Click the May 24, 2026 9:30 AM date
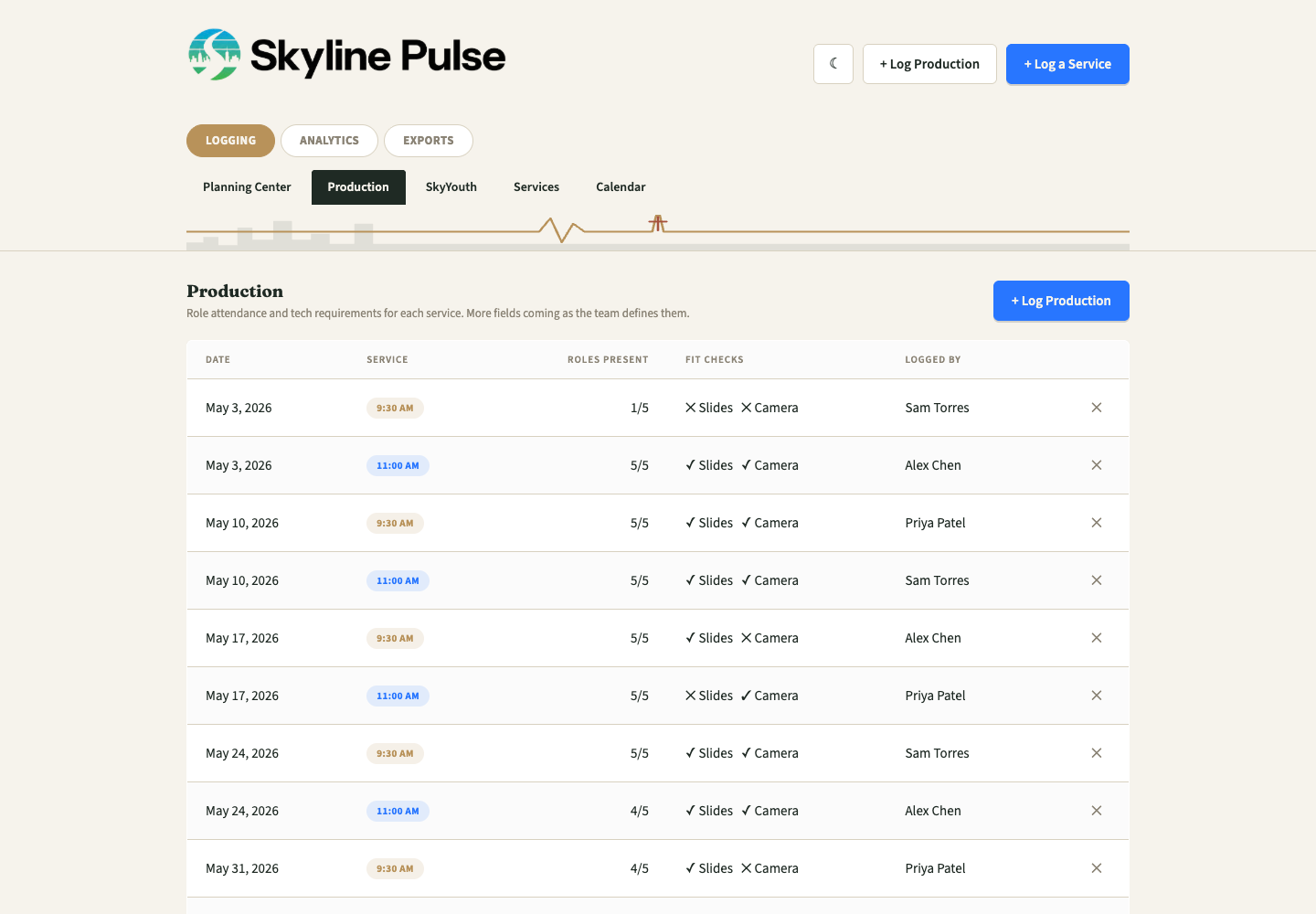 [242, 753]
